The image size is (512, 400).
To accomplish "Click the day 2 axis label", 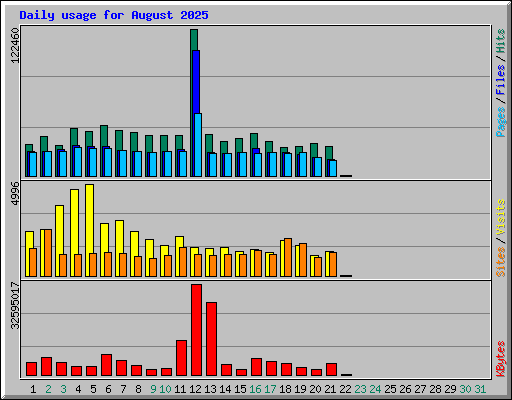I will 48,389.
